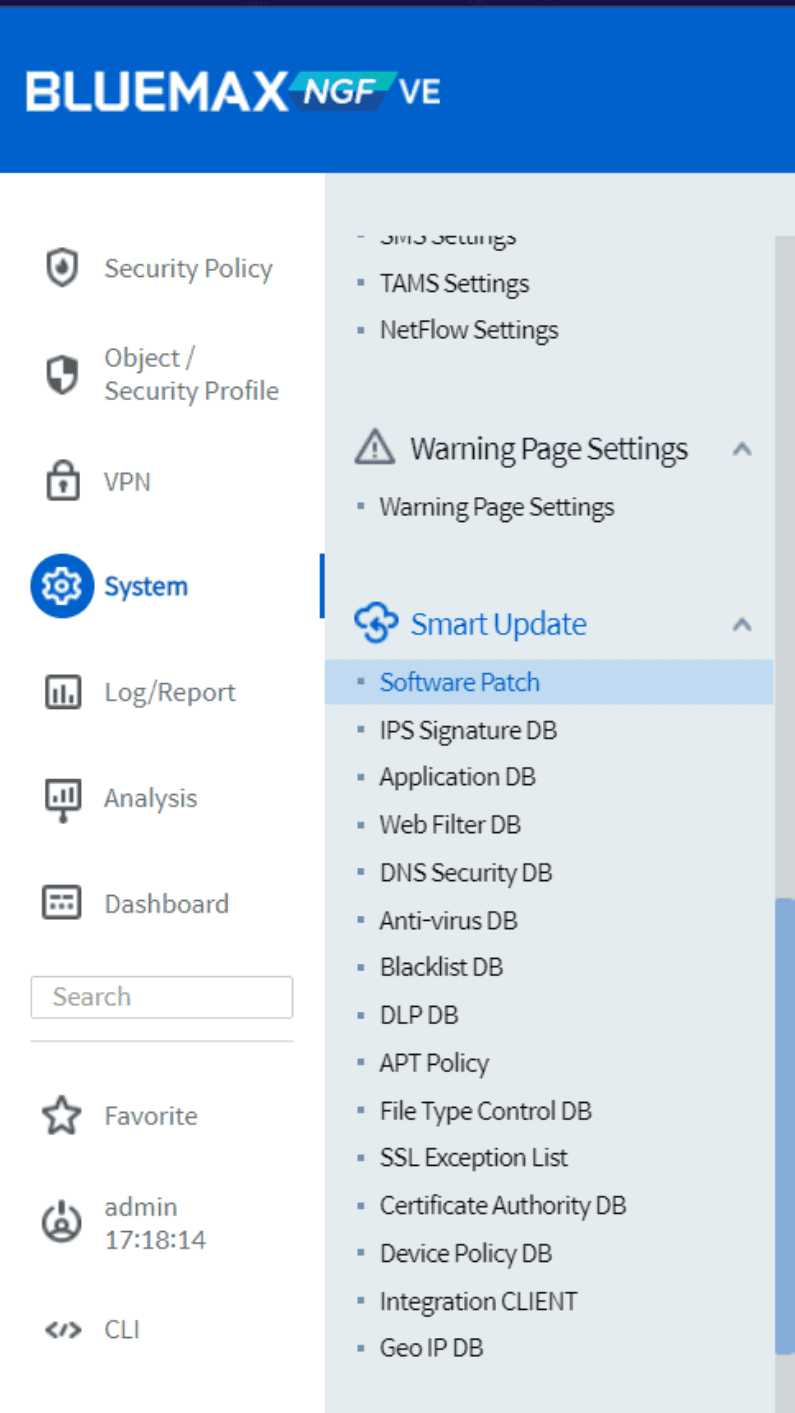Collapse the Smart Update section chevron
Viewport: 795px width, 1413px height.
[x=742, y=625]
